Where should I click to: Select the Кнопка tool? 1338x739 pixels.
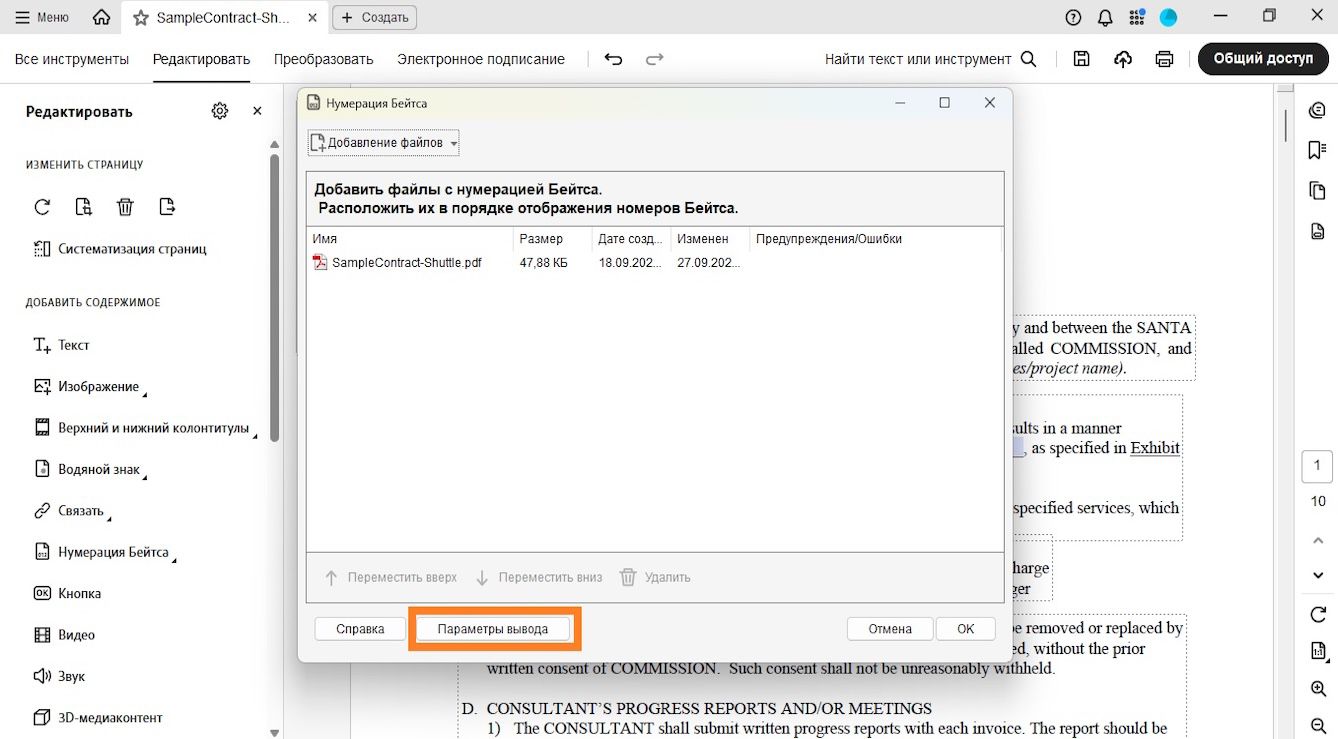click(67, 593)
